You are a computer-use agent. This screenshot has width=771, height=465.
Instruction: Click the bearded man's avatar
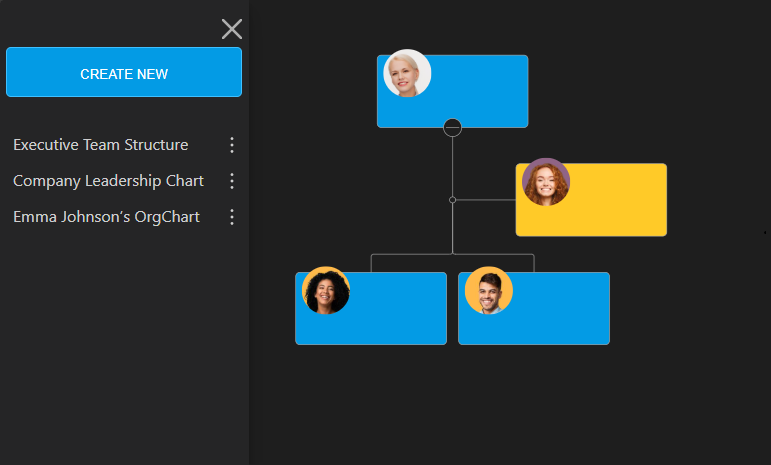(488, 291)
